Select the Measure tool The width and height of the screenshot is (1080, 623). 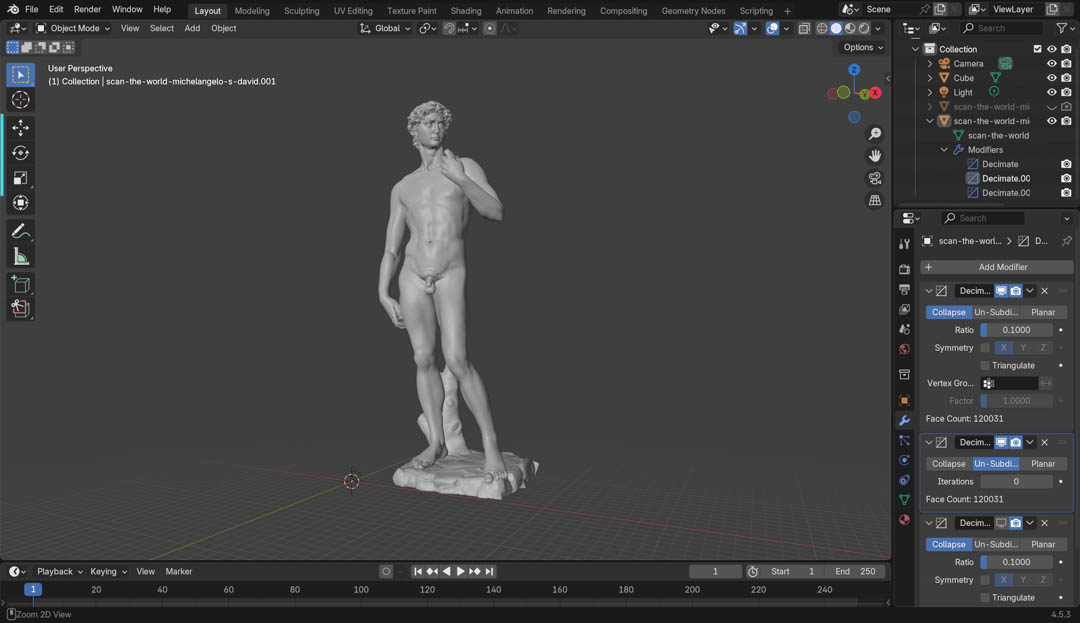[20, 257]
